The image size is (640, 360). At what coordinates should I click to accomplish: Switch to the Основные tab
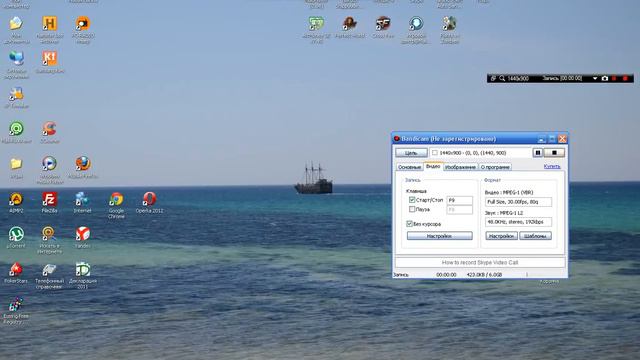coord(409,167)
